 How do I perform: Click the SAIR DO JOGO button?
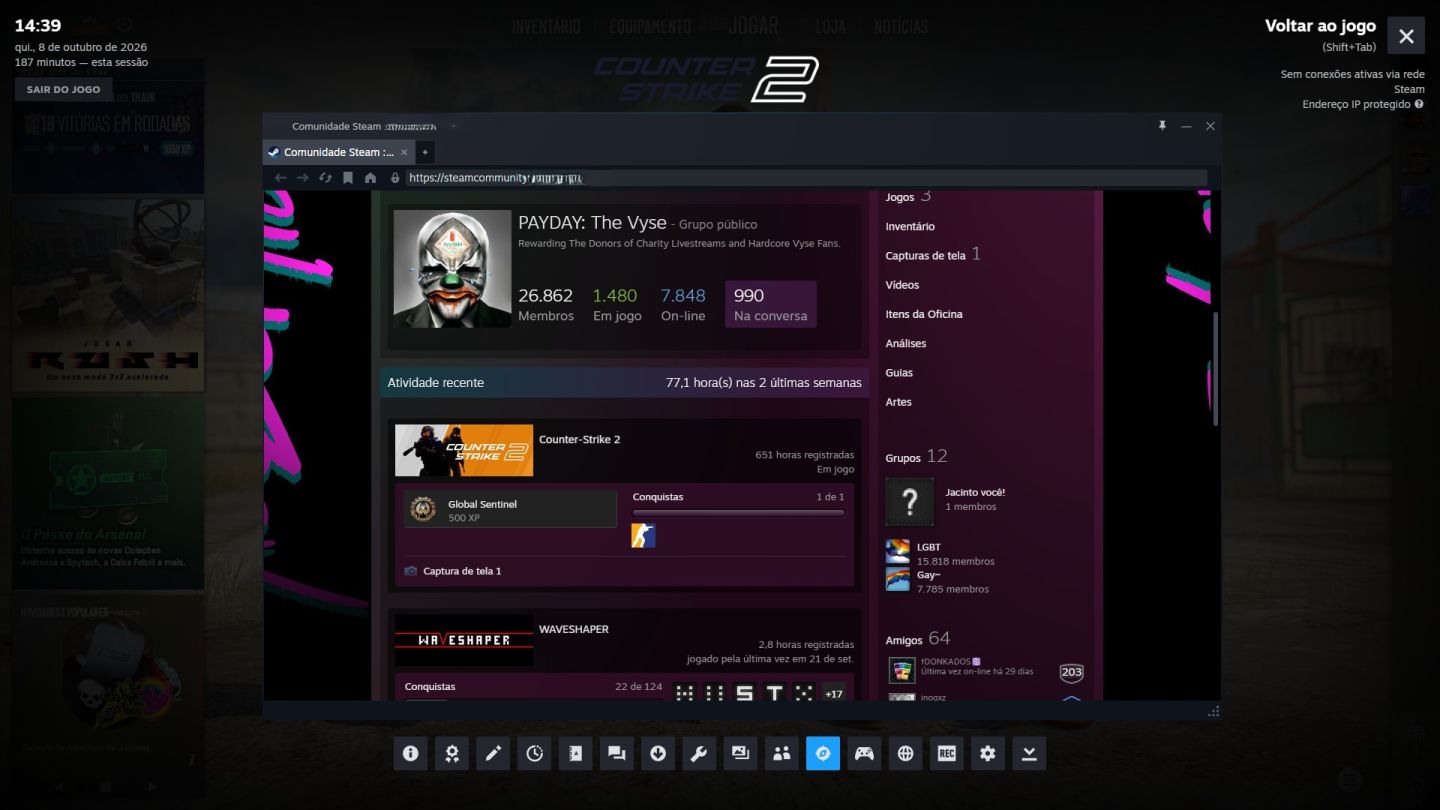point(63,89)
